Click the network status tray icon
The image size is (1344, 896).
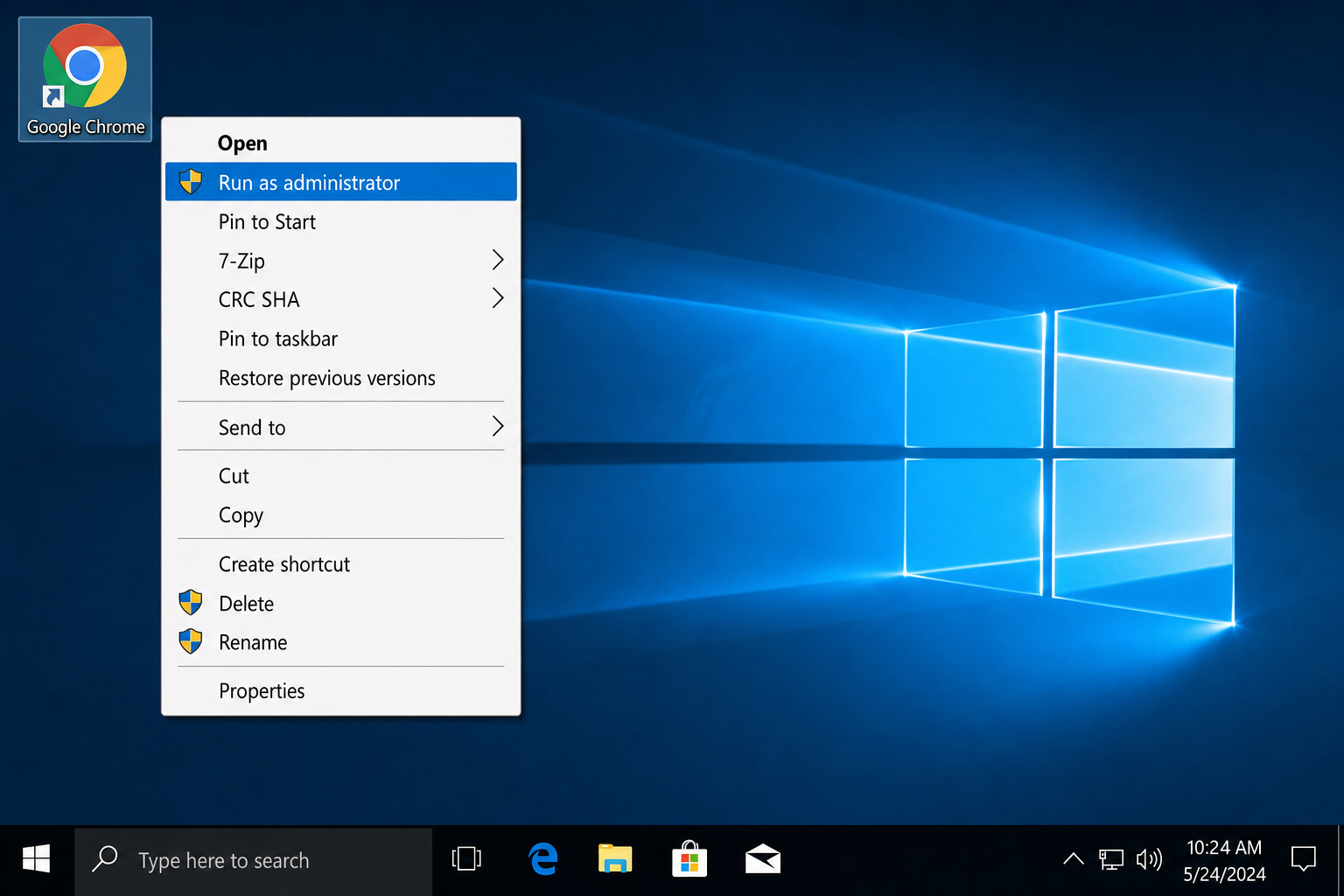(1111, 859)
